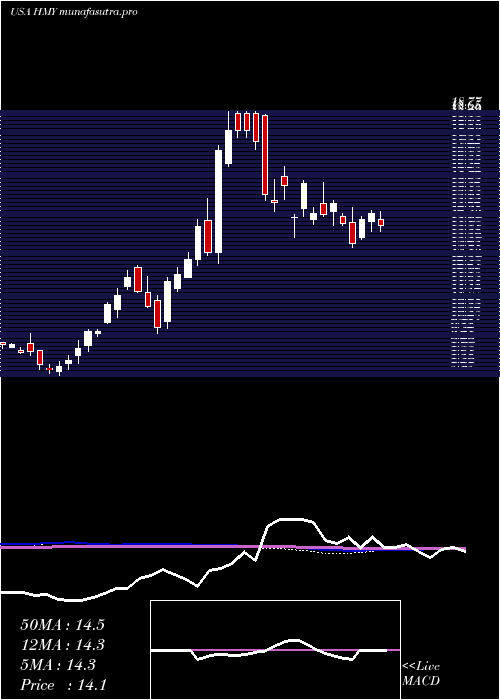This screenshot has height=700, width=500.
Task: Click the peak of the white indicator line
Action: point(290,519)
